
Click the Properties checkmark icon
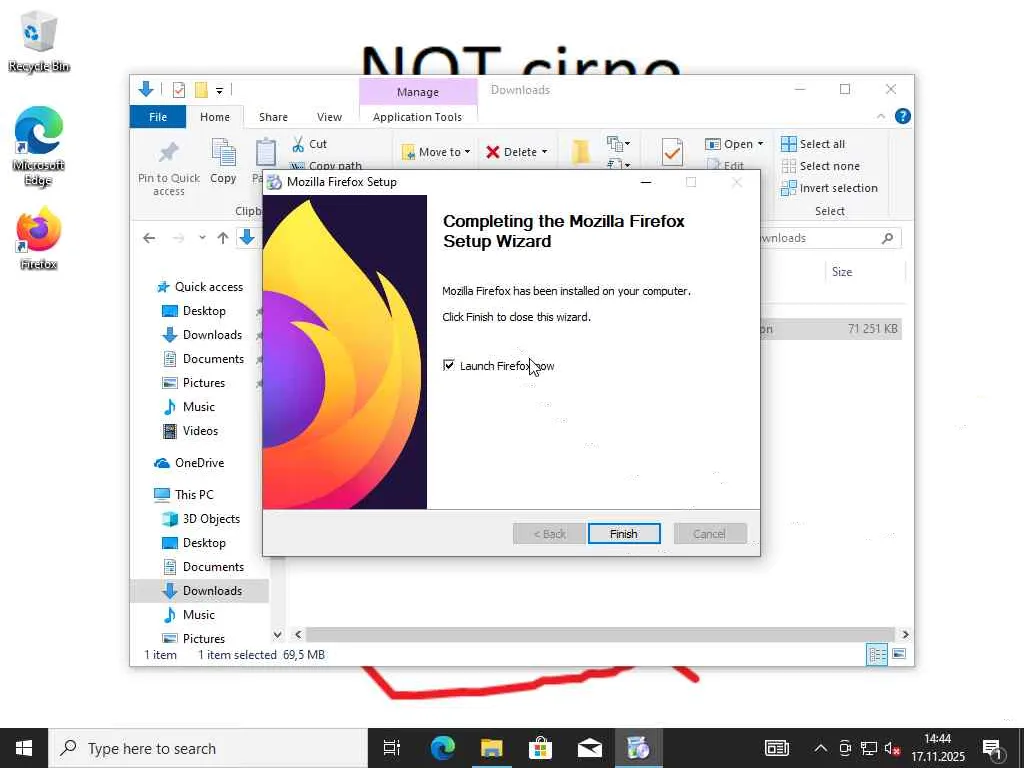tap(672, 152)
